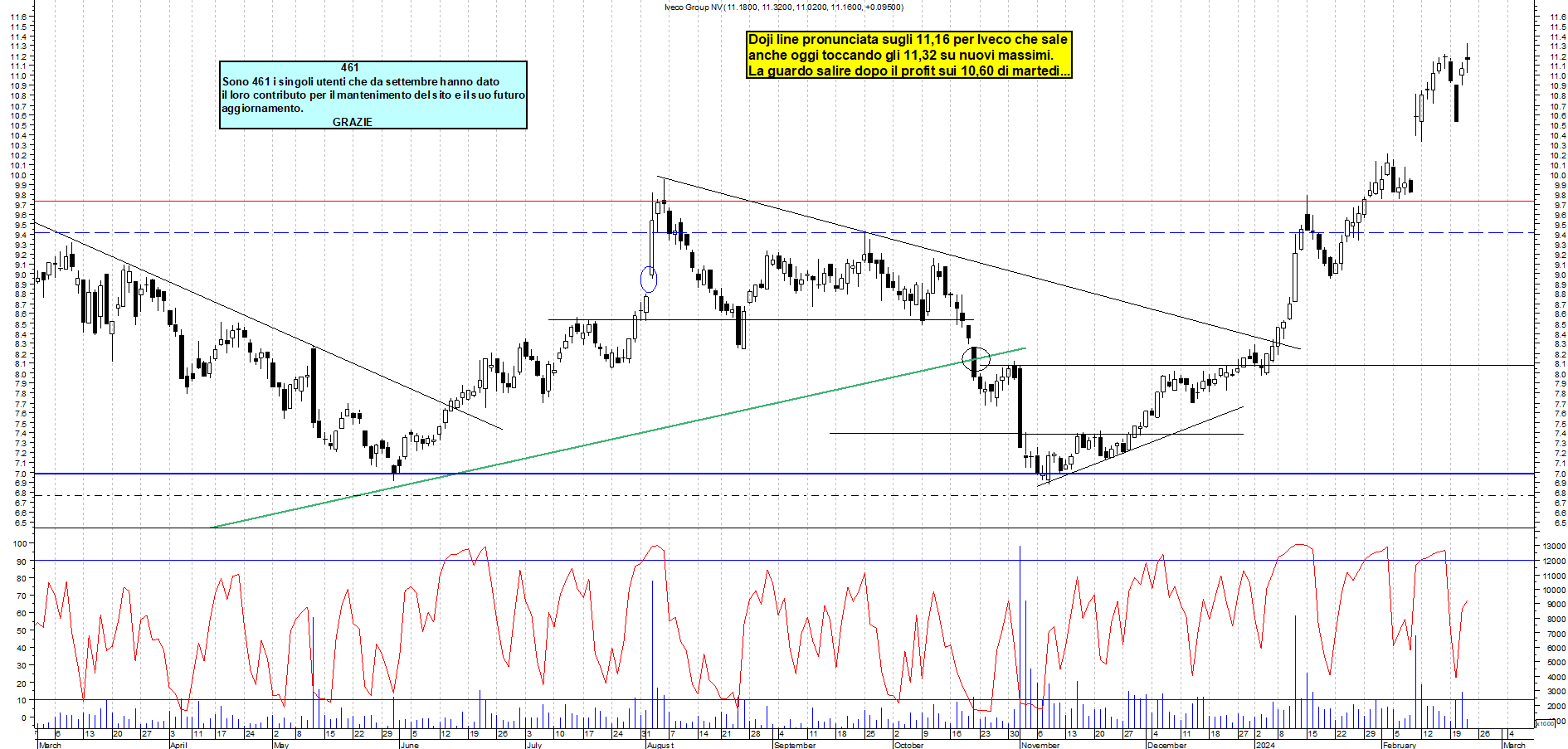
Task: Click 9.7 on the left price axis
Action: click(20, 205)
